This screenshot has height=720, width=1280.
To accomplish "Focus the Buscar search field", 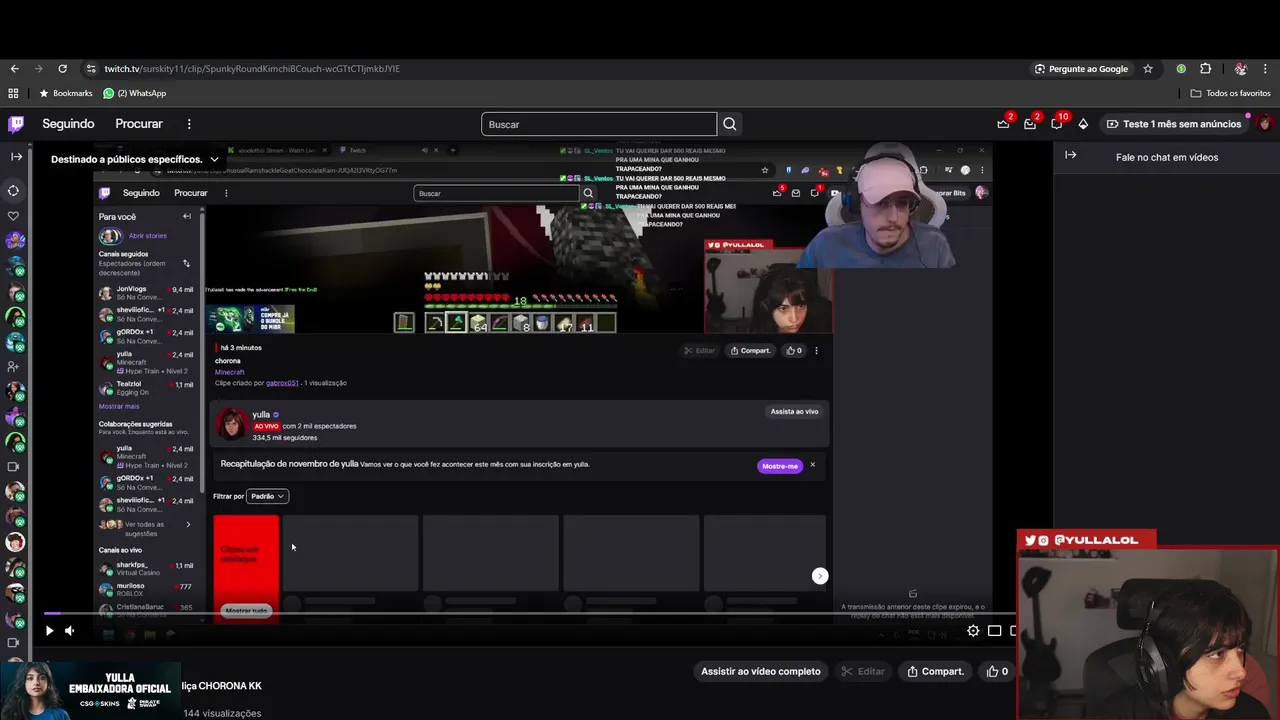I will coord(599,124).
